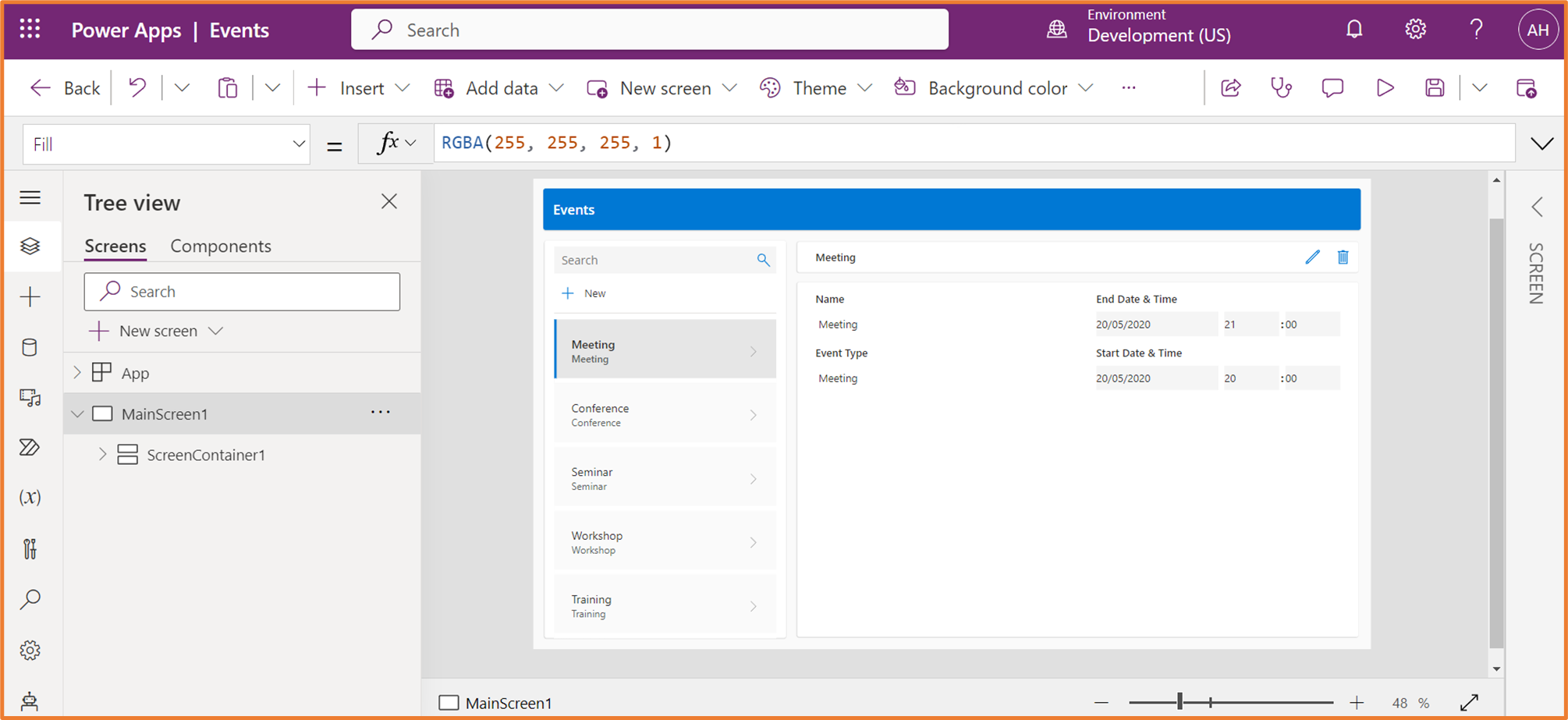Select the Data sources icon
This screenshot has height=720, width=1568.
pyautogui.click(x=30, y=347)
